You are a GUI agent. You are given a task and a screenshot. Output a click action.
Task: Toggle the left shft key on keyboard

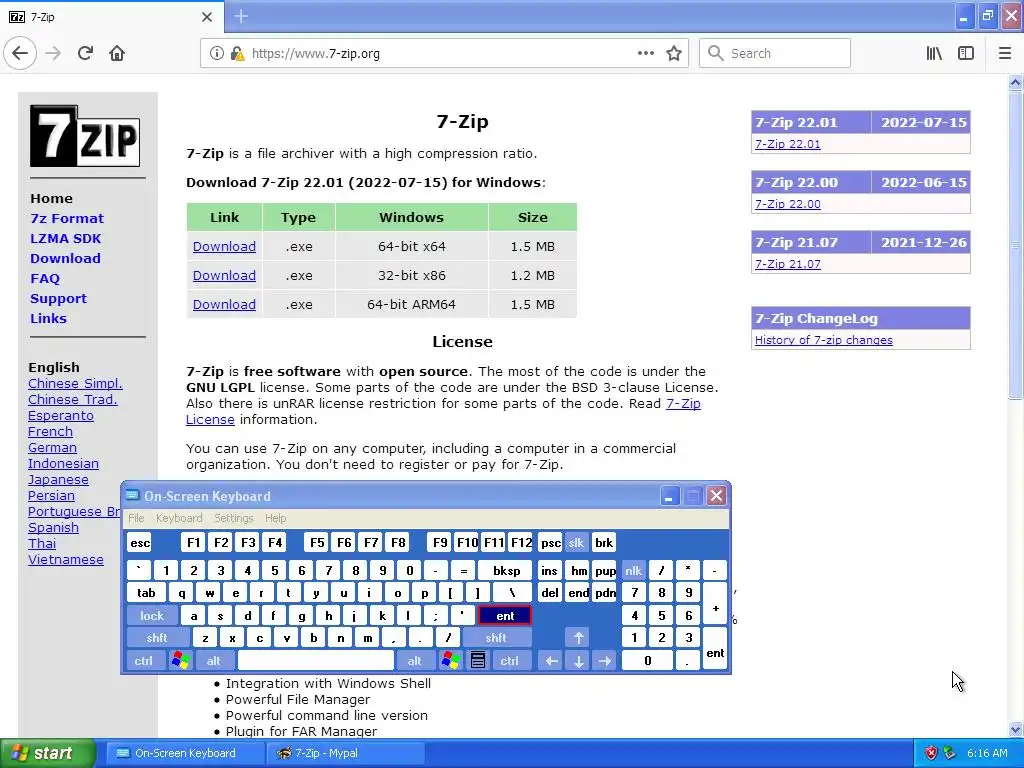click(157, 637)
